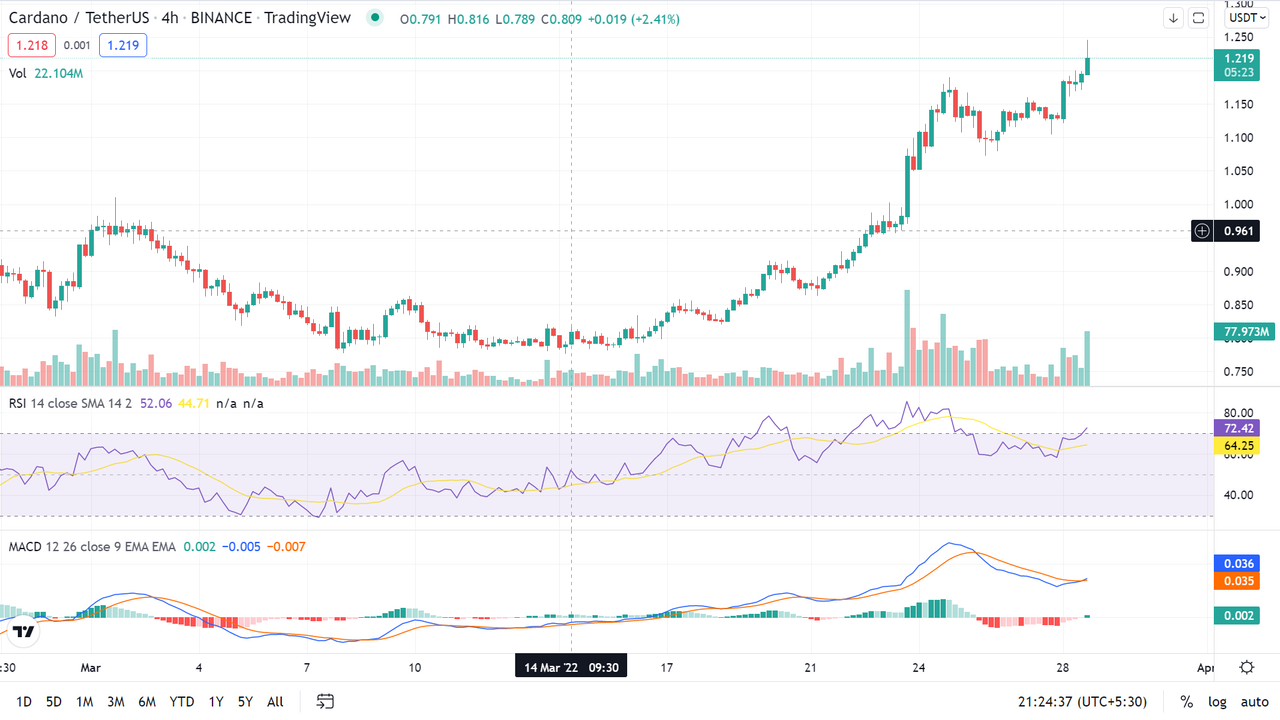Click the crosshair plus icon beside 0.961
The width and height of the screenshot is (1280, 720).
(x=1202, y=231)
